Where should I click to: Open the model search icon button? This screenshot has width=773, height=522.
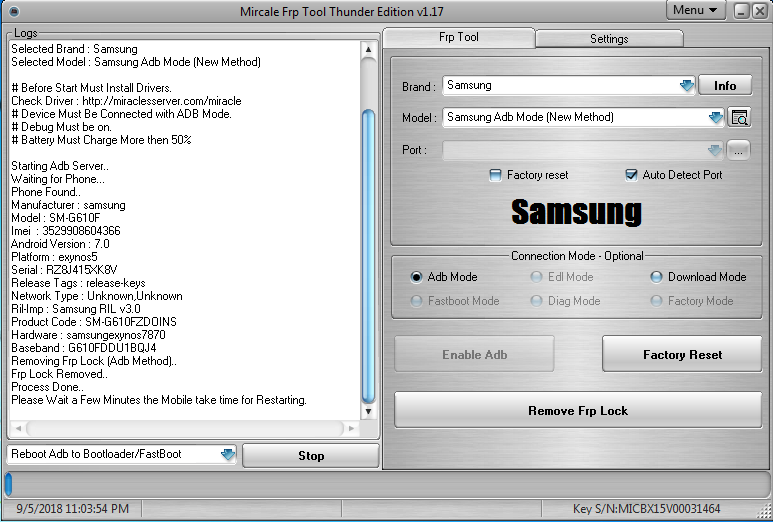click(x=739, y=117)
